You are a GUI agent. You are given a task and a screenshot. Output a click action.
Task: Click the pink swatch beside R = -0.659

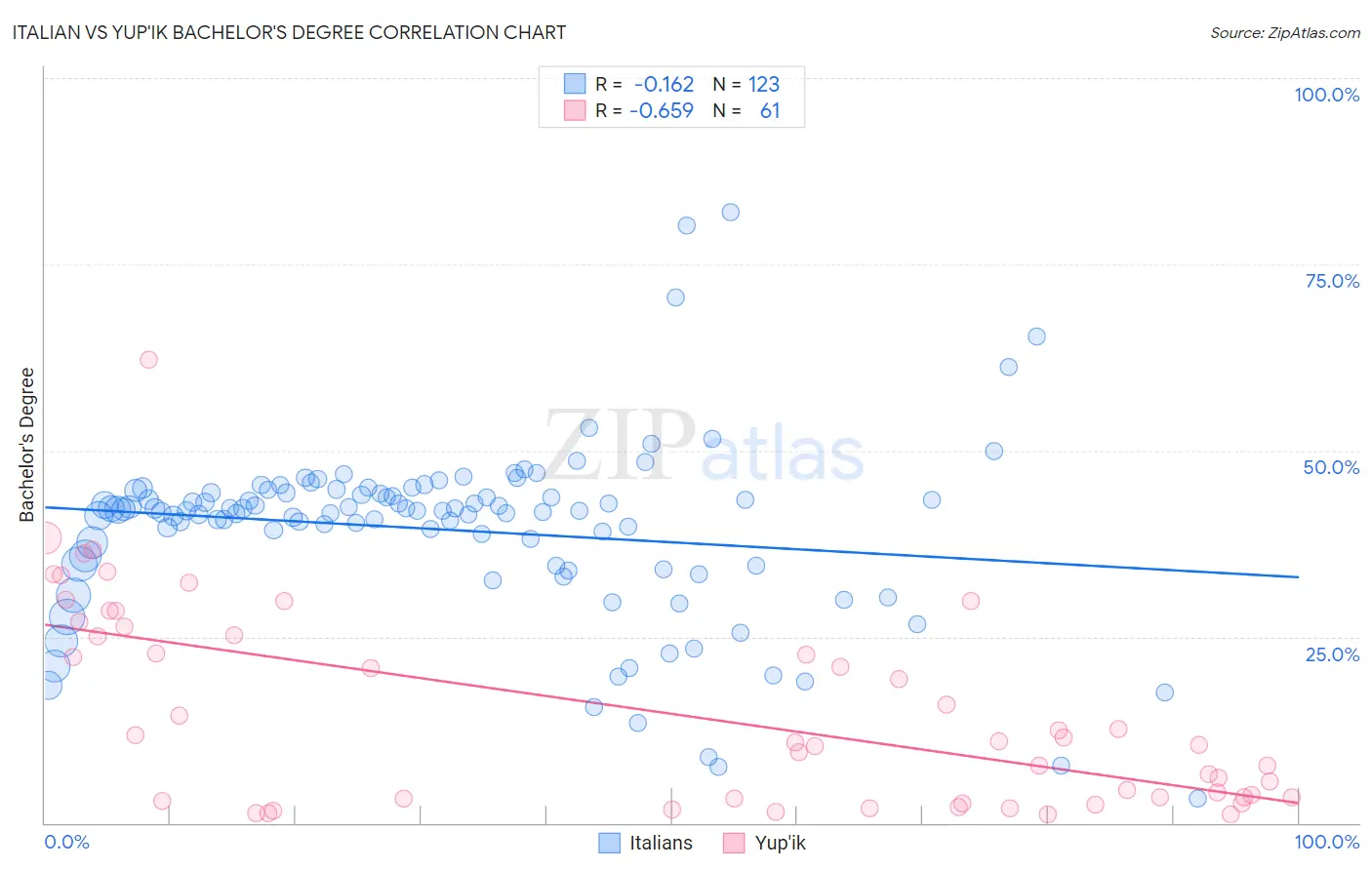[x=575, y=110]
